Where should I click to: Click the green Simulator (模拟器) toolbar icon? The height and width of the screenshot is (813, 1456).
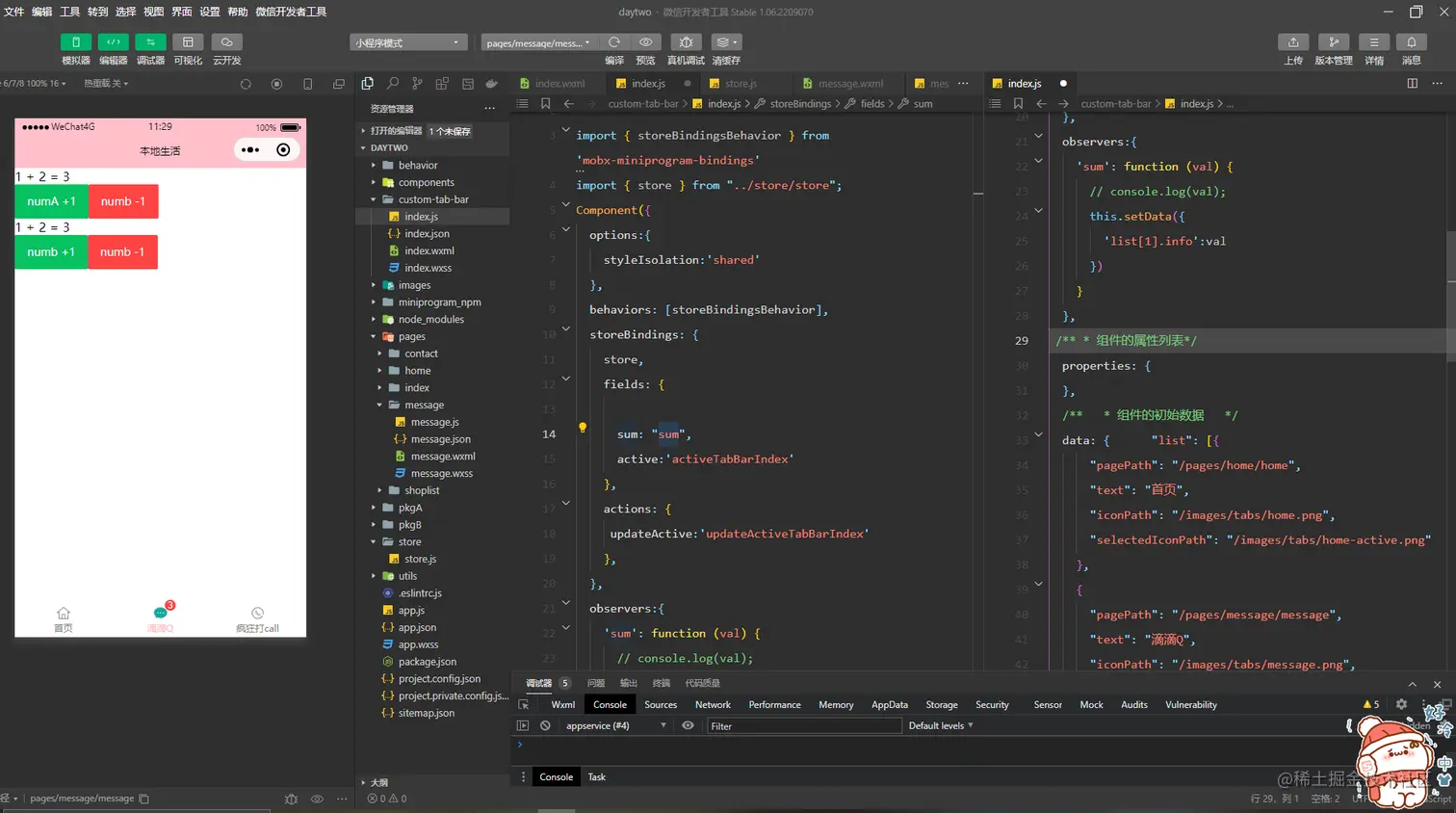pyautogui.click(x=75, y=42)
